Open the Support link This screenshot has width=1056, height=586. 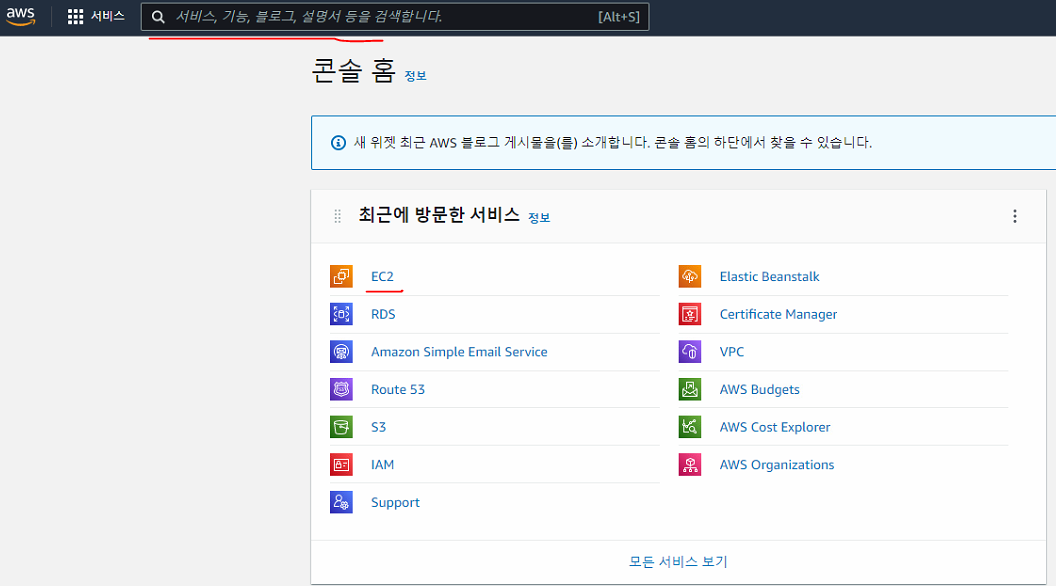click(x=395, y=503)
